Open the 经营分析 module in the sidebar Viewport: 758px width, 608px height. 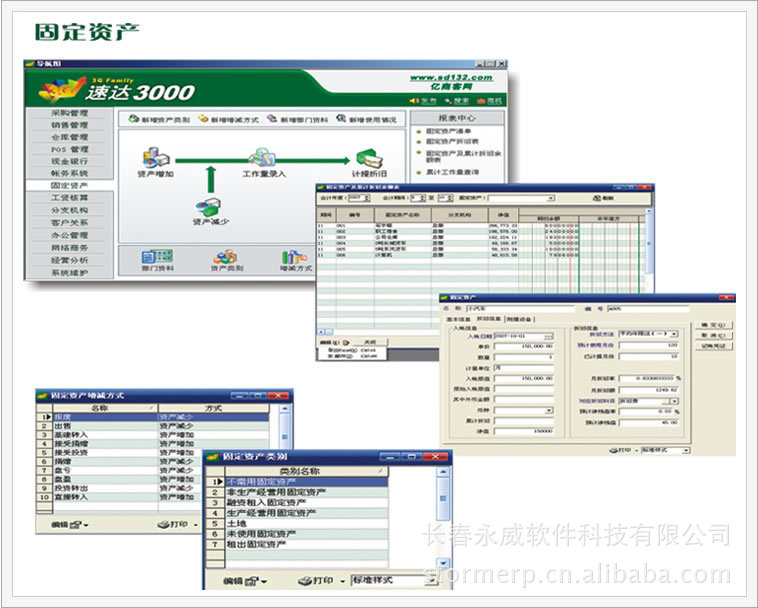[70, 260]
